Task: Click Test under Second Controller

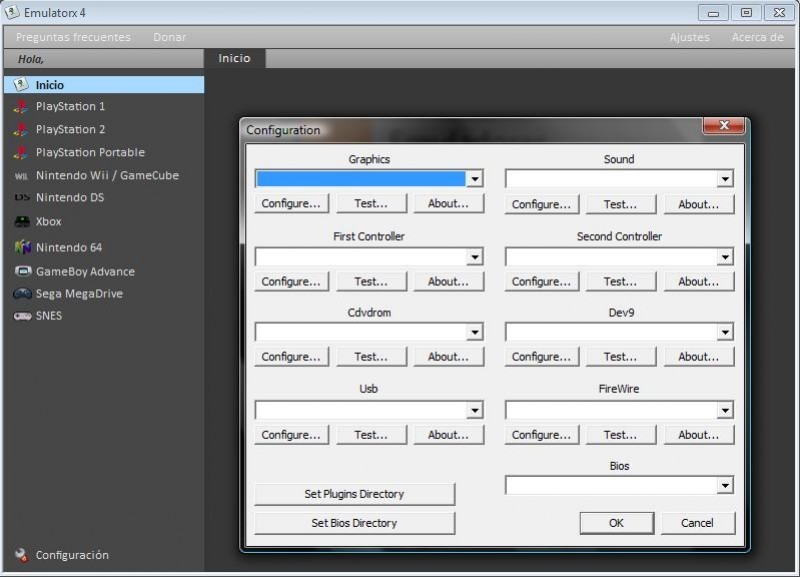Action: click(620, 282)
